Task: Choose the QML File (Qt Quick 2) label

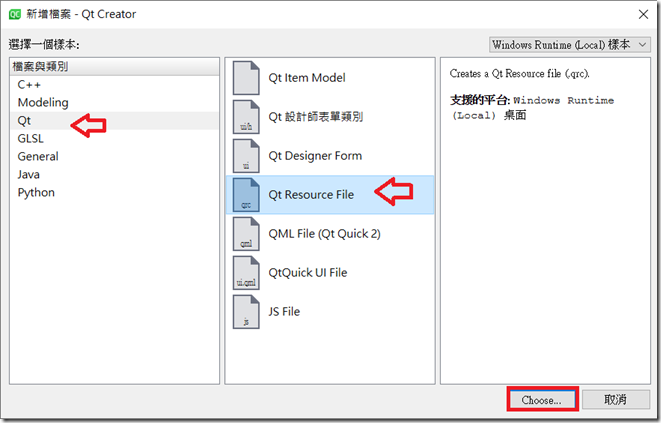Action: 325,234
